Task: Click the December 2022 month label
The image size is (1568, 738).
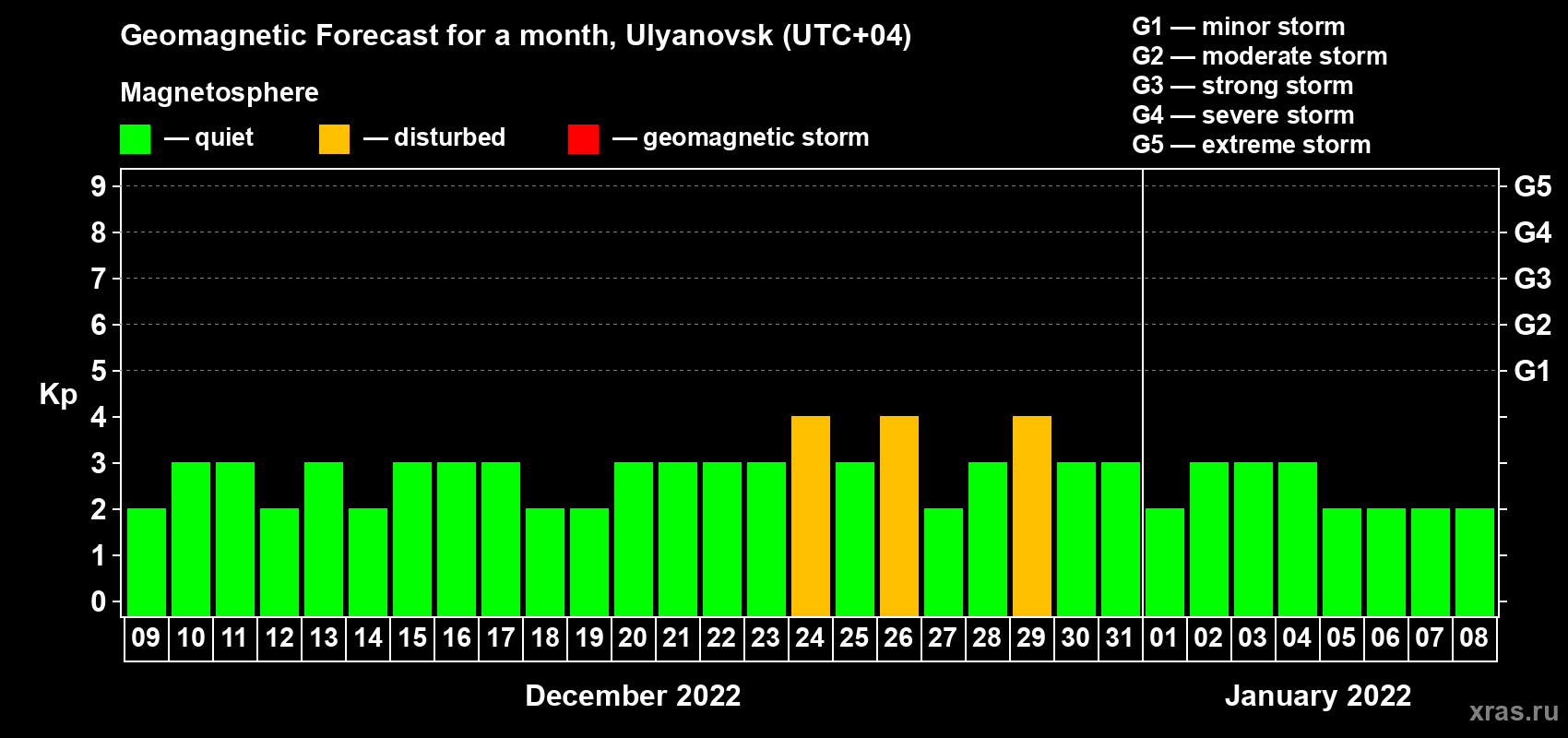Action: [633, 696]
